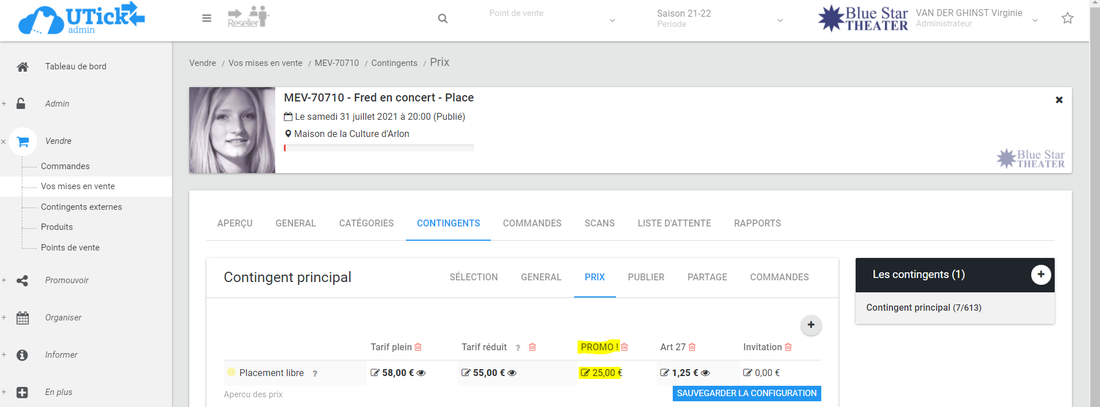
Task: Click the yellow Placement libre color dot
Action: coord(231,373)
